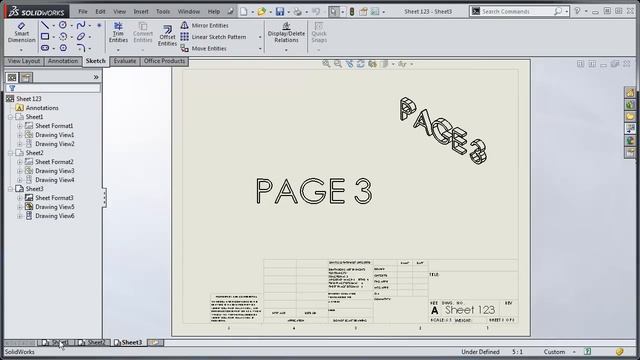640x360 pixels.
Task: Collapse Sheet1 in the tree
Action: [10, 117]
